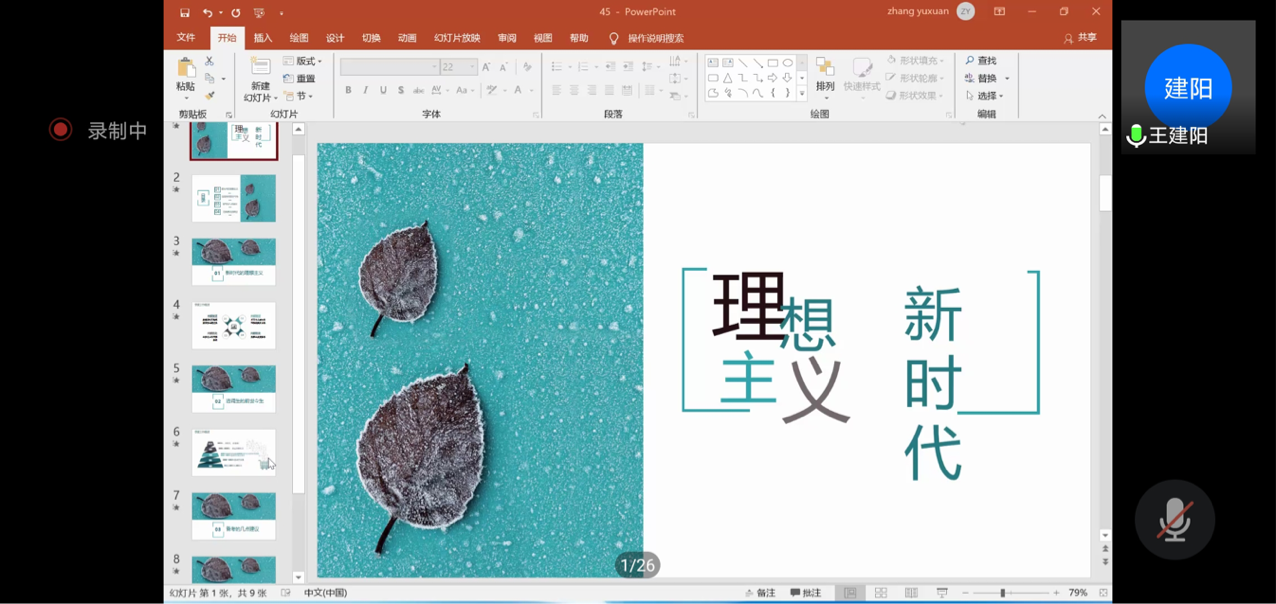The height and width of the screenshot is (604, 1276).
Task: Click the Share (共享) button
Action: (1080, 38)
